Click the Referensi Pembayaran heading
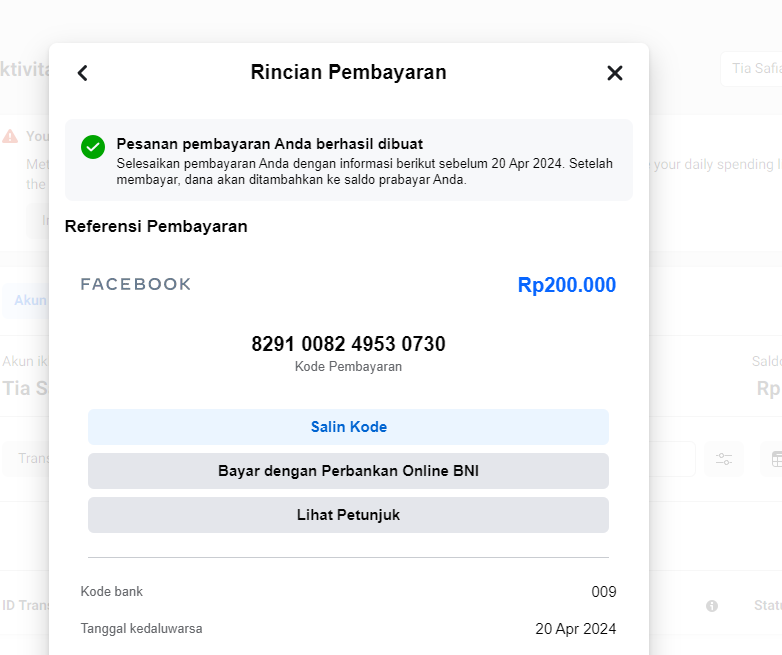Image resolution: width=782 pixels, height=655 pixels. (156, 227)
